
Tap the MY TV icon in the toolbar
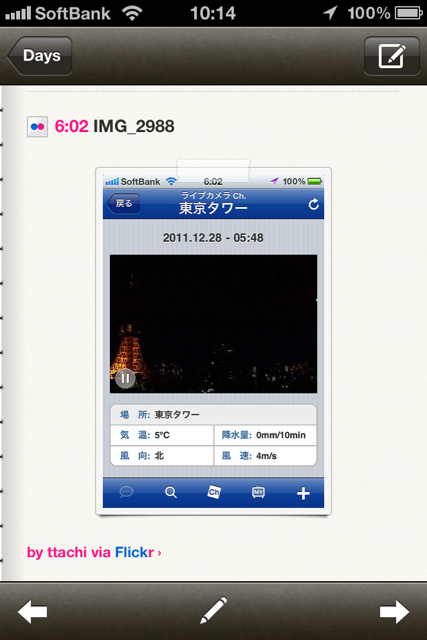[x=258, y=492]
